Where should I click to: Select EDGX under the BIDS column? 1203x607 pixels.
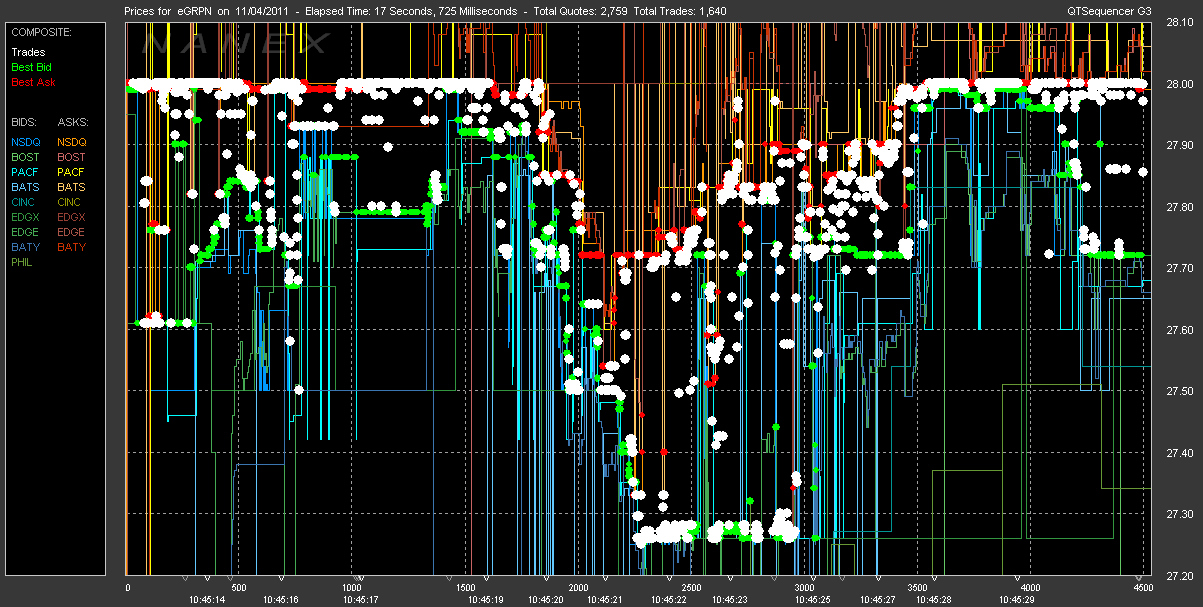tap(25, 217)
